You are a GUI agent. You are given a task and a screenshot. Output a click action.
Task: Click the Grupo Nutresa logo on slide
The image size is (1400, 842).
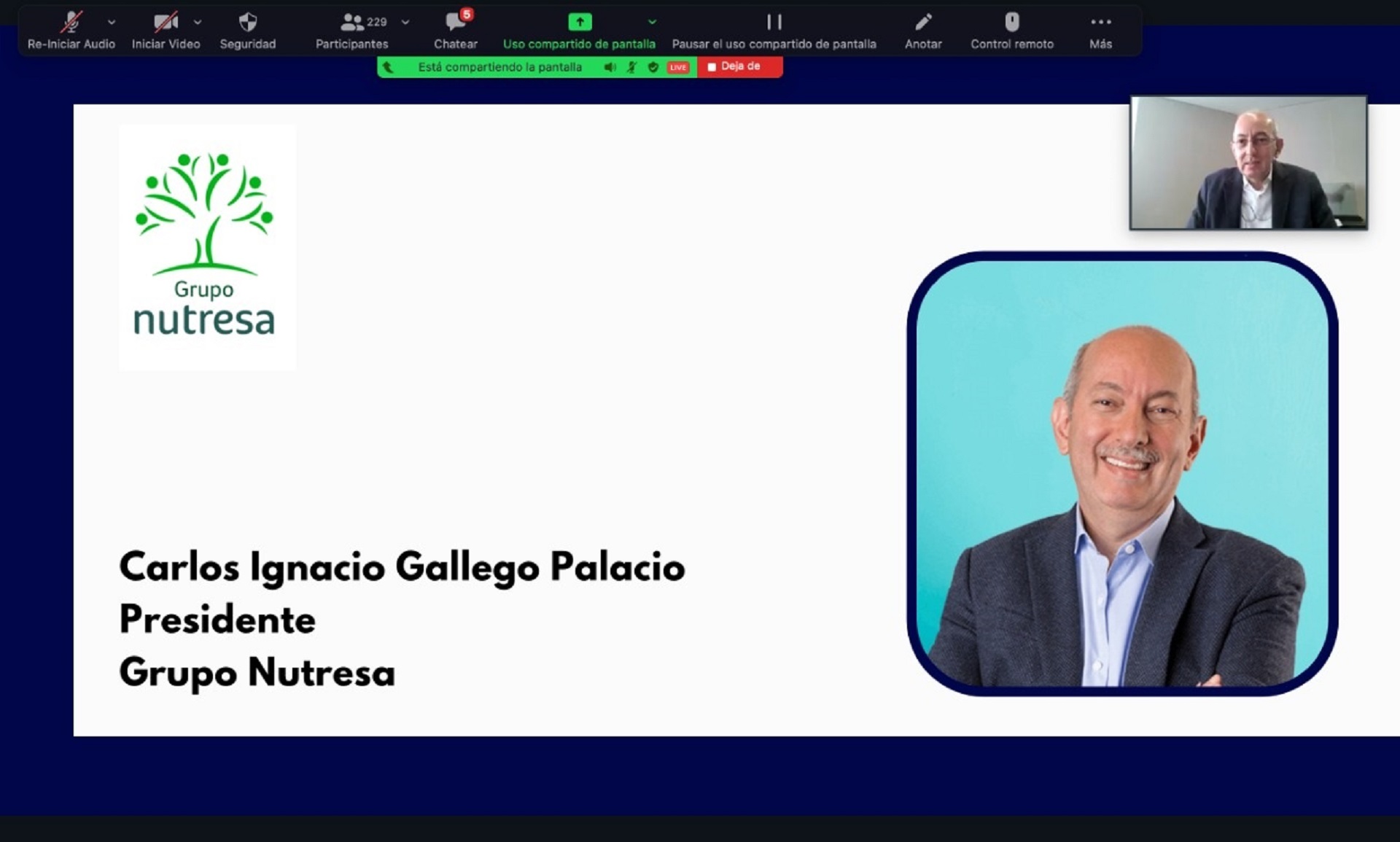(207, 246)
